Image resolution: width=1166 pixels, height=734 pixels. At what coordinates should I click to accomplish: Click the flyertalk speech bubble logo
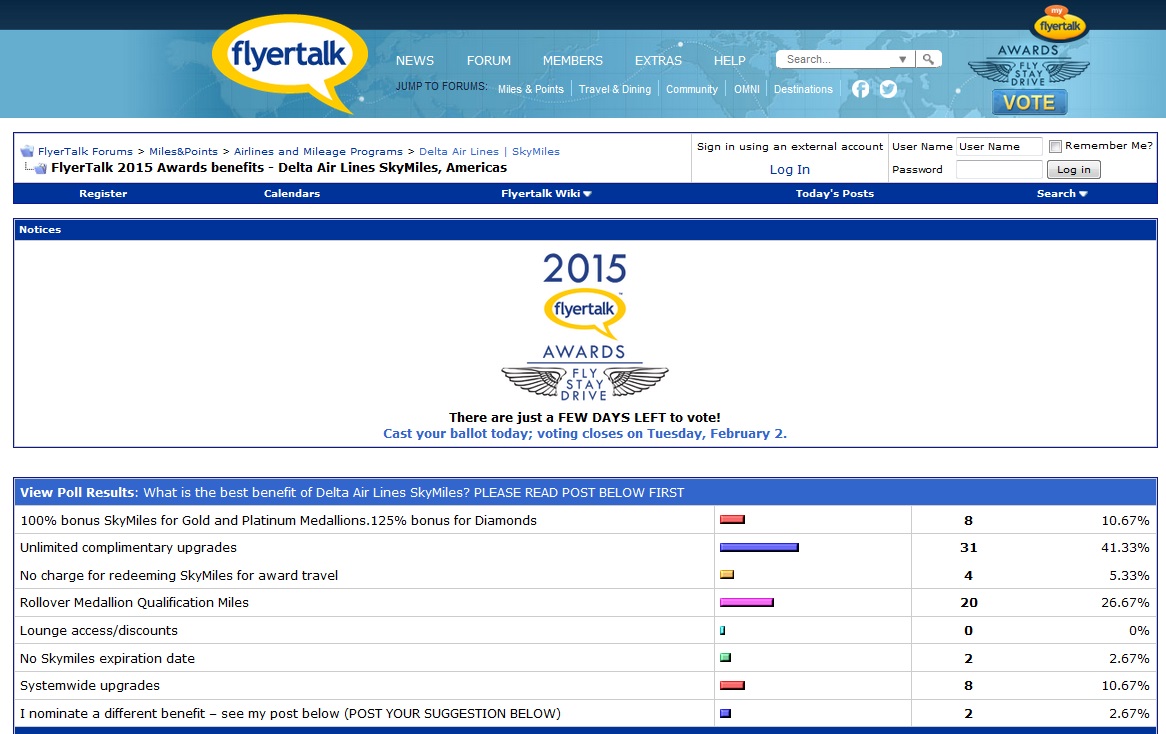[x=287, y=57]
